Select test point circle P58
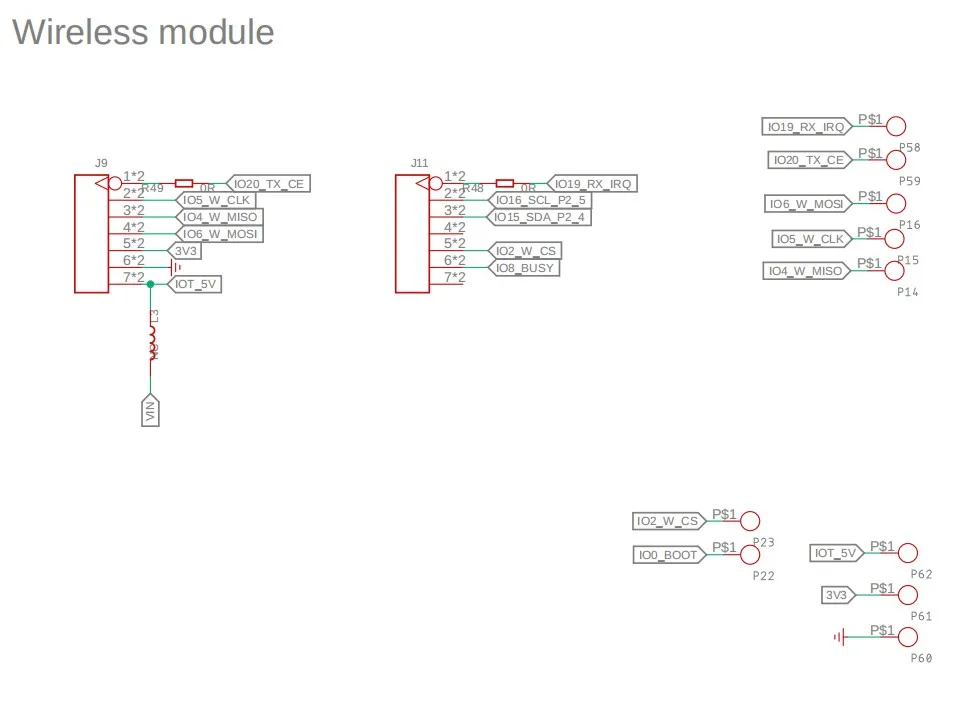Image resolution: width=955 pixels, height=705 pixels. [x=896, y=126]
